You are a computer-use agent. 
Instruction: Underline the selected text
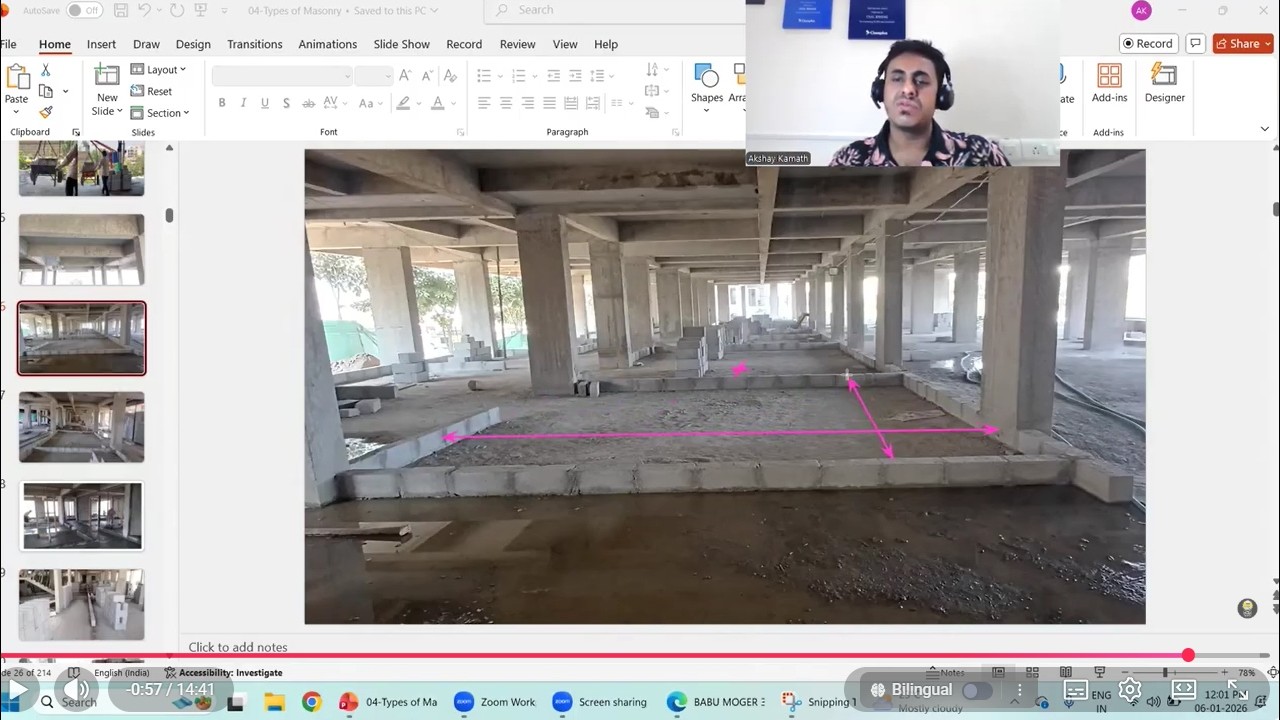click(265, 103)
